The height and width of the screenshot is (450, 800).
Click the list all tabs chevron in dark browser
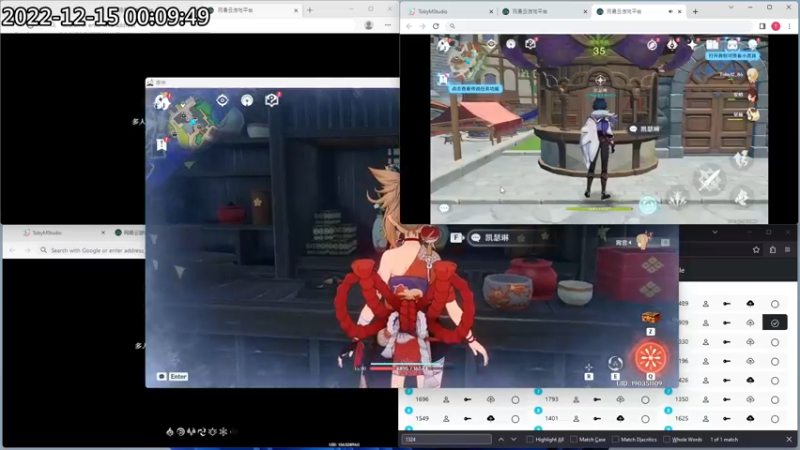click(715, 232)
